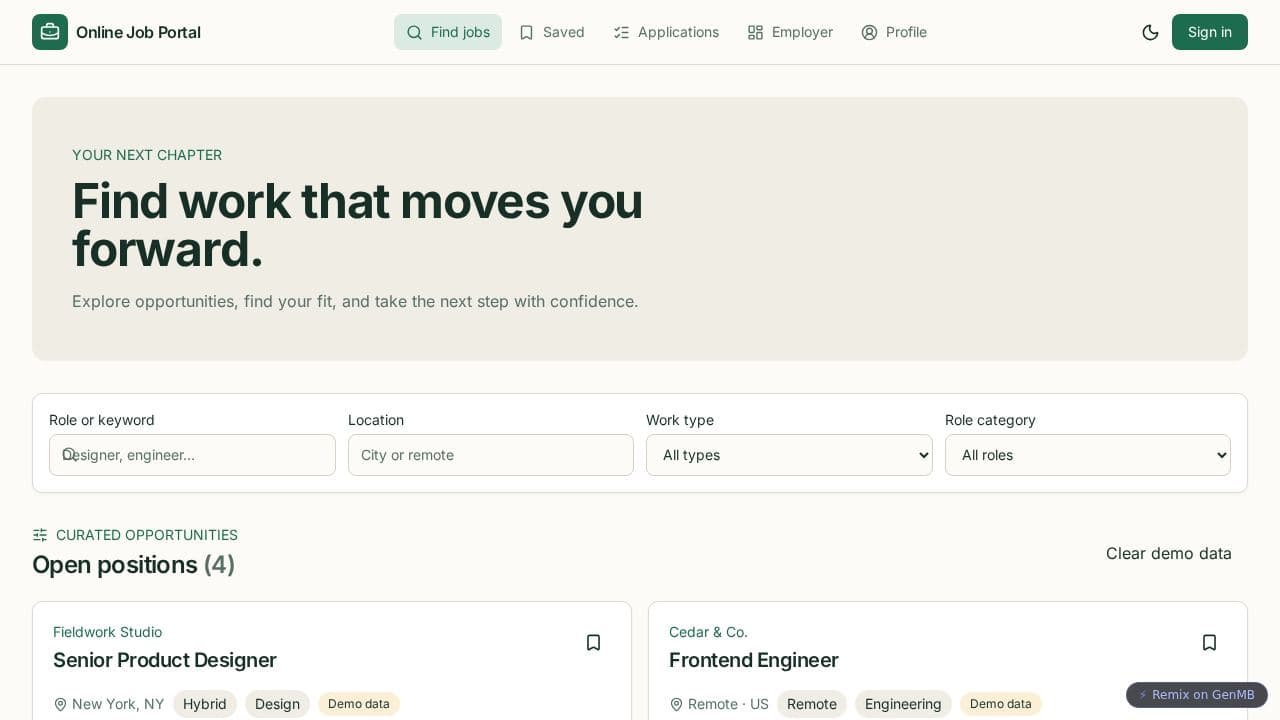Open the Work type dropdown
Image resolution: width=1280 pixels, height=720 pixels.
(x=789, y=455)
